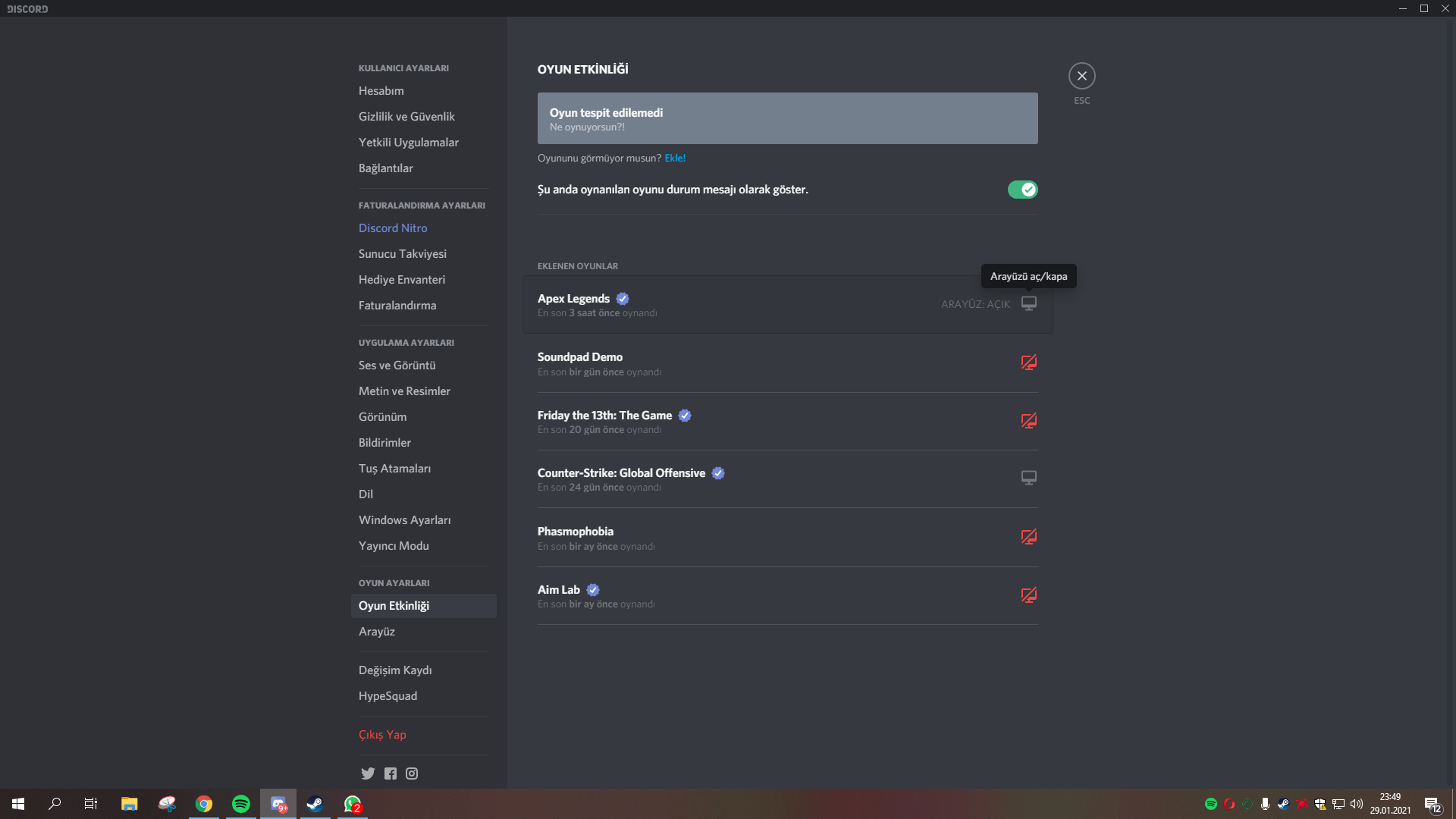Open Faturalandırma settings

(423, 306)
